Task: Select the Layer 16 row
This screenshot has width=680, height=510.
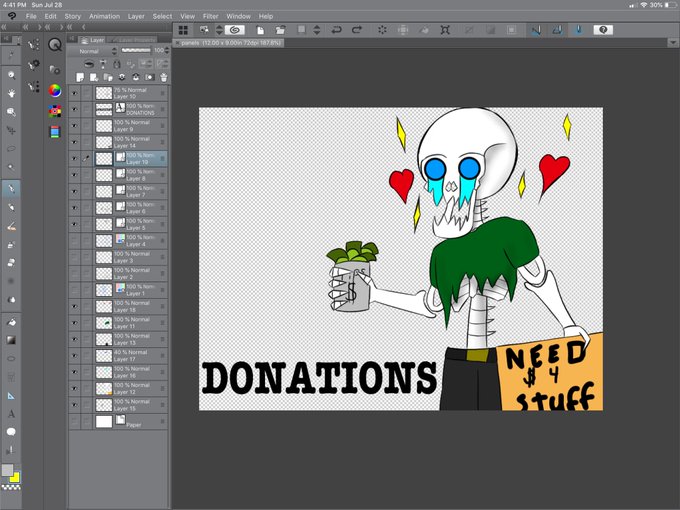Action: [x=118, y=372]
